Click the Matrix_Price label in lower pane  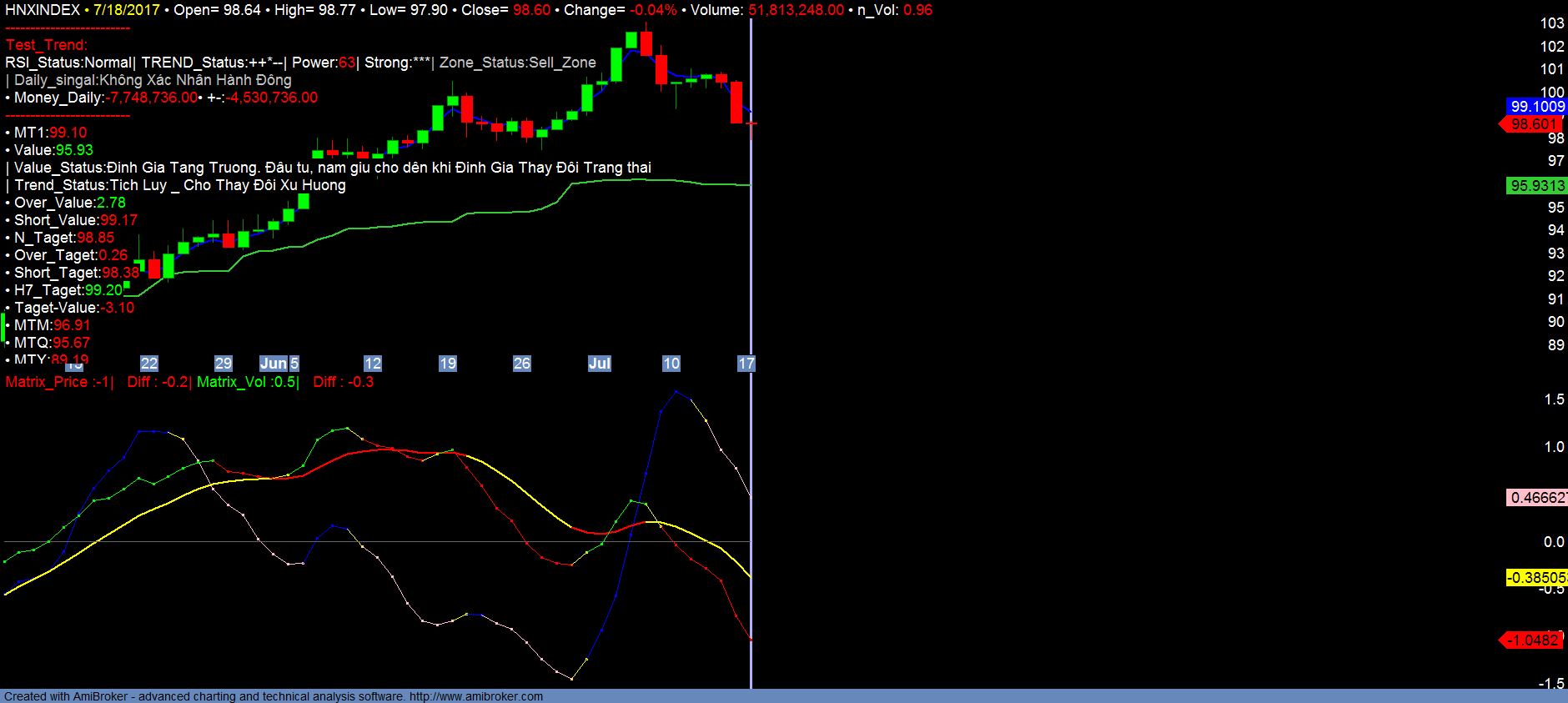[58, 382]
